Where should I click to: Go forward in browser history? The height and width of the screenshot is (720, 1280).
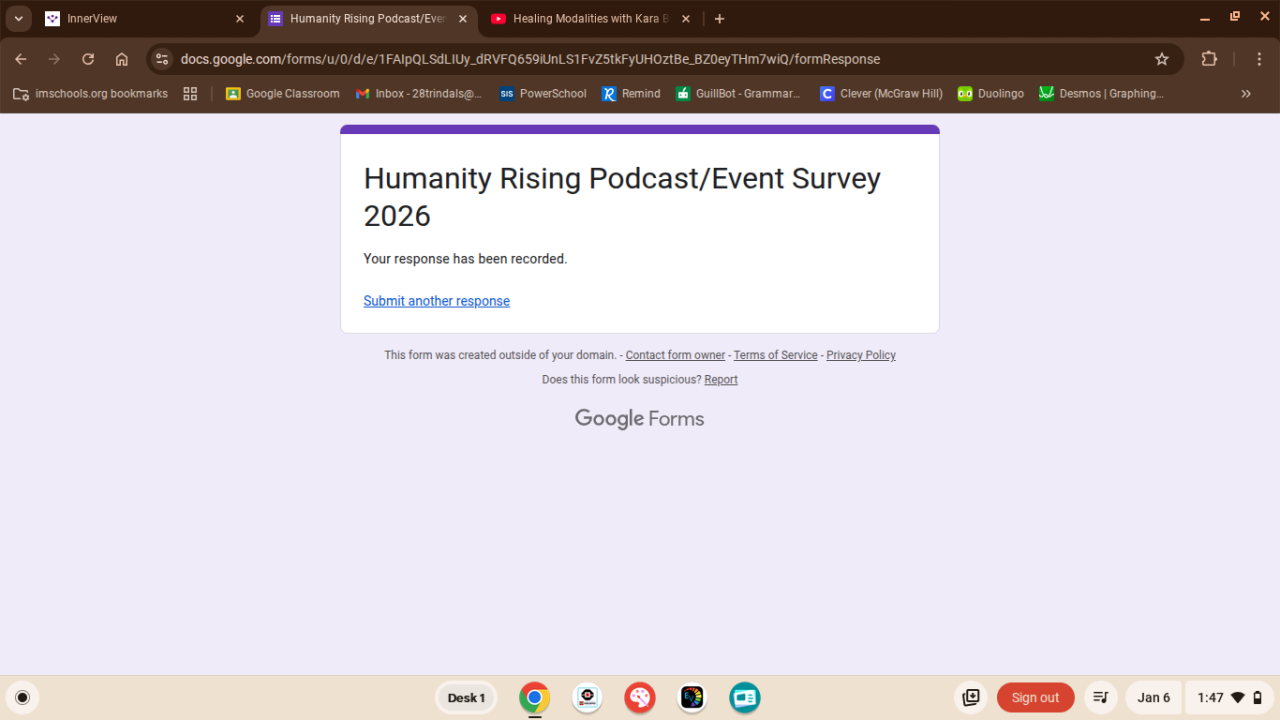(54, 59)
